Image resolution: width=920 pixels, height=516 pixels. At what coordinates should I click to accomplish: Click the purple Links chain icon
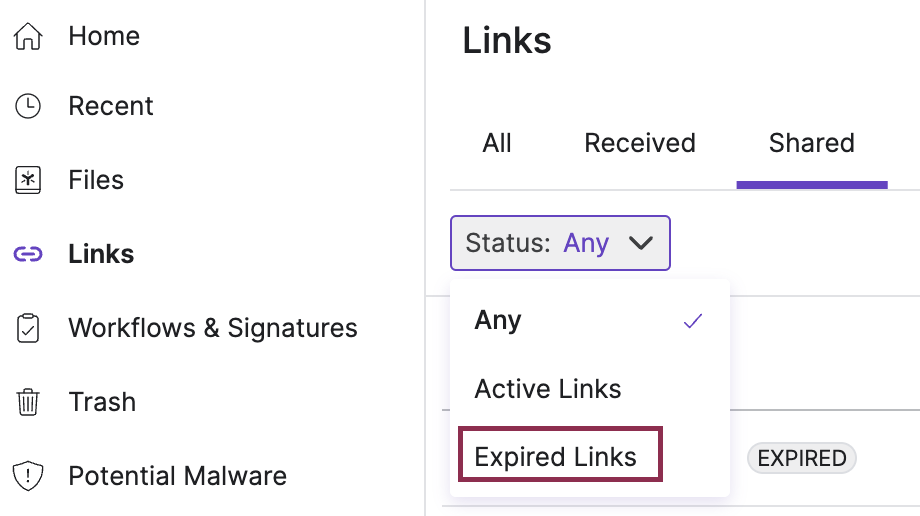[28, 254]
